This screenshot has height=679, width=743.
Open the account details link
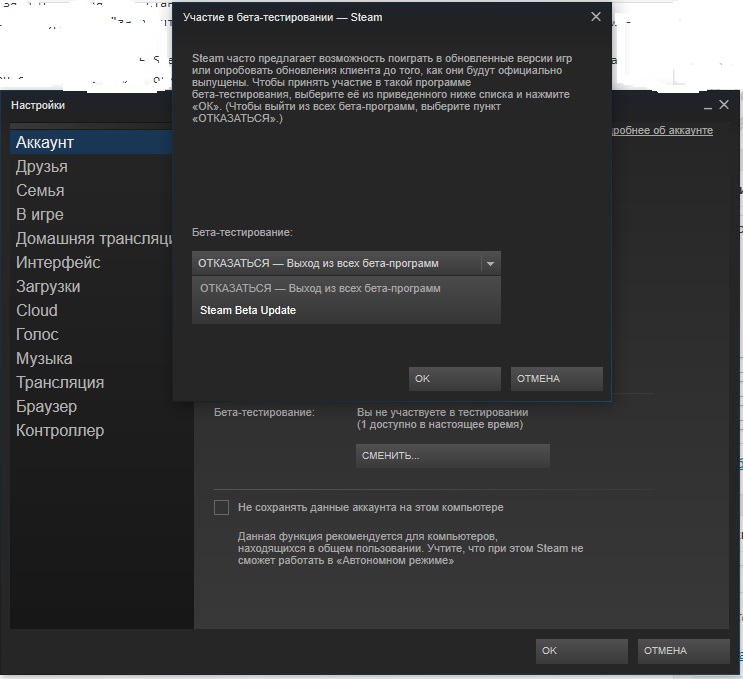click(662, 130)
